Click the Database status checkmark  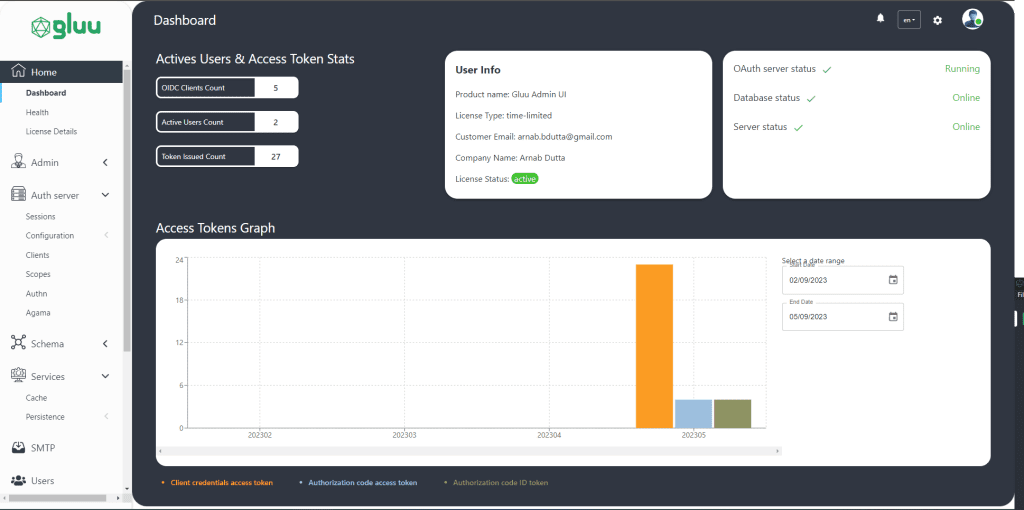click(811, 99)
